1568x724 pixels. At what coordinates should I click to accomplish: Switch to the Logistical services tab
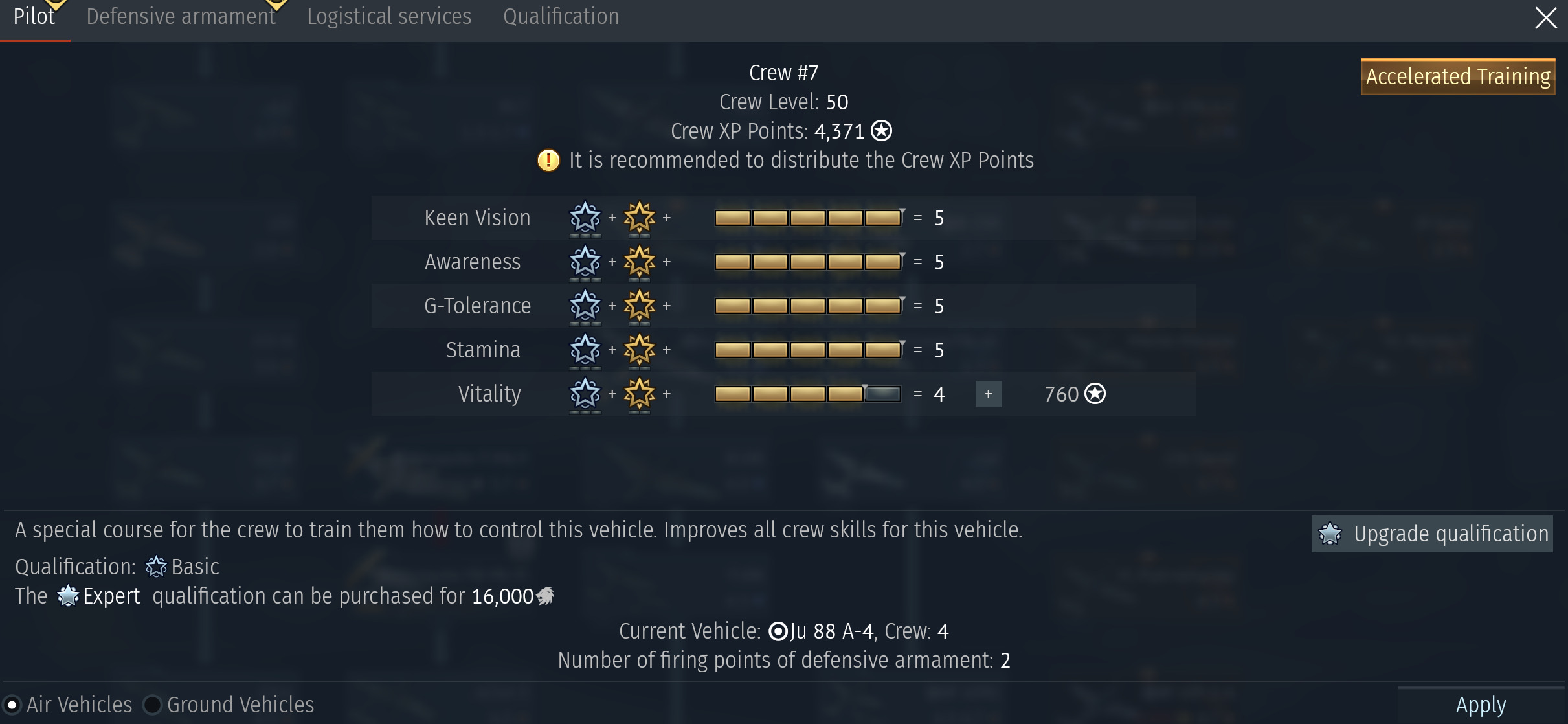click(x=389, y=17)
